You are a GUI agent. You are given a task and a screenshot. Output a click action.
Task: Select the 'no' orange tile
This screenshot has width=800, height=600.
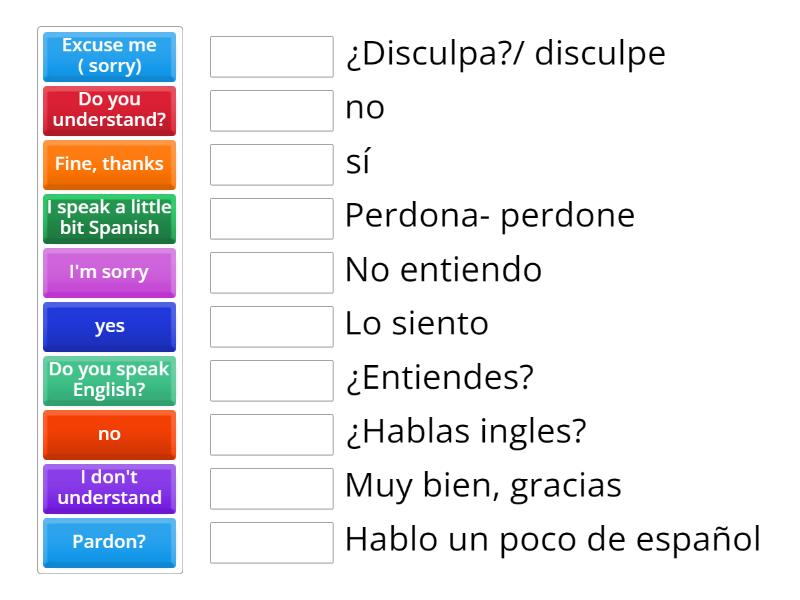coord(109,435)
